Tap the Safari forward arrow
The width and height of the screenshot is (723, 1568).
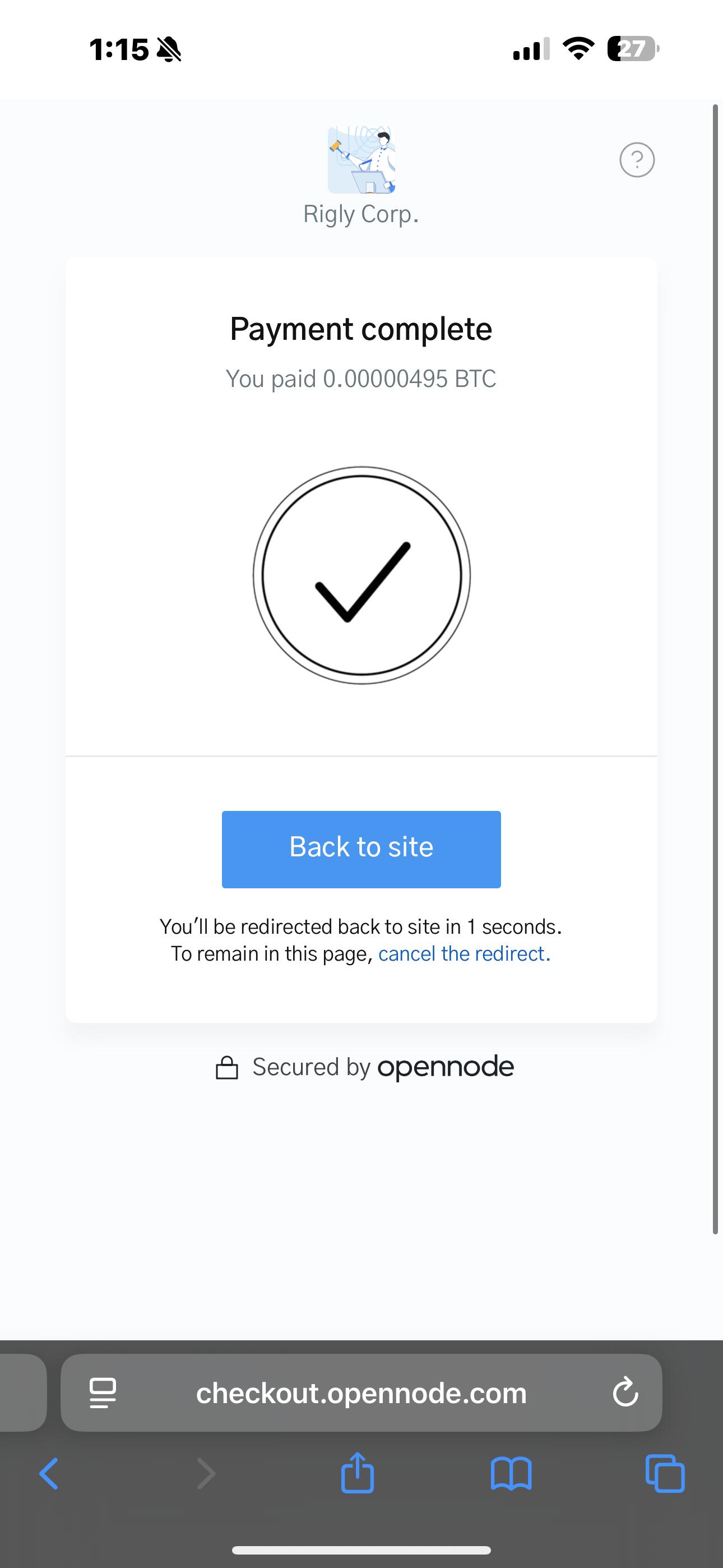(206, 1474)
